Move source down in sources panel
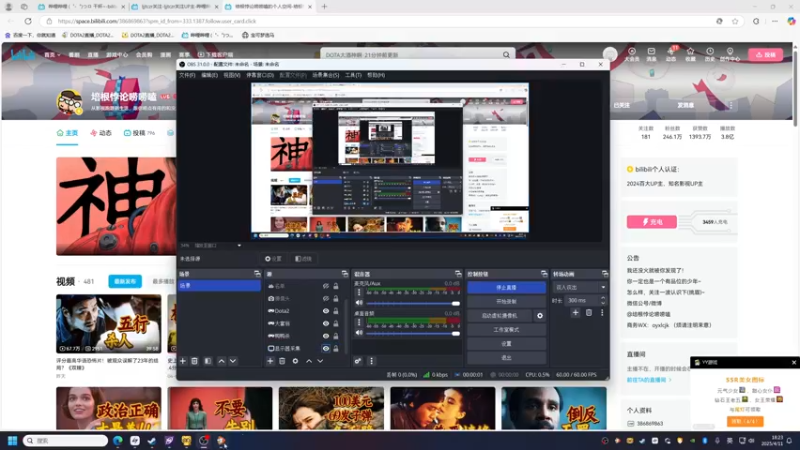This screenshot has width=800, height=450. click(320, 361)
